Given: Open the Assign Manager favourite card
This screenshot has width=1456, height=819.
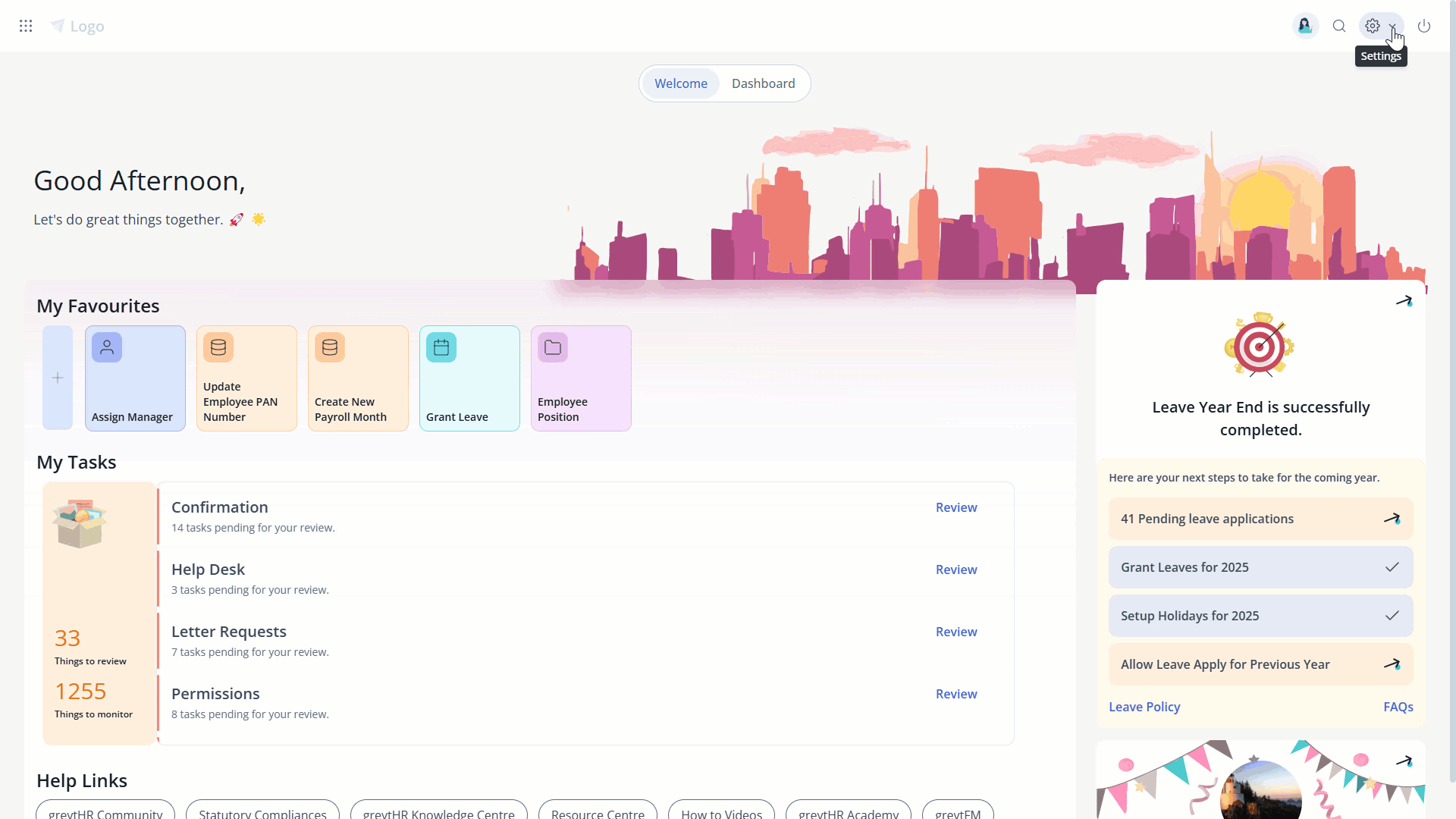Looking at the screenshot, I should [x=135, y=378].
